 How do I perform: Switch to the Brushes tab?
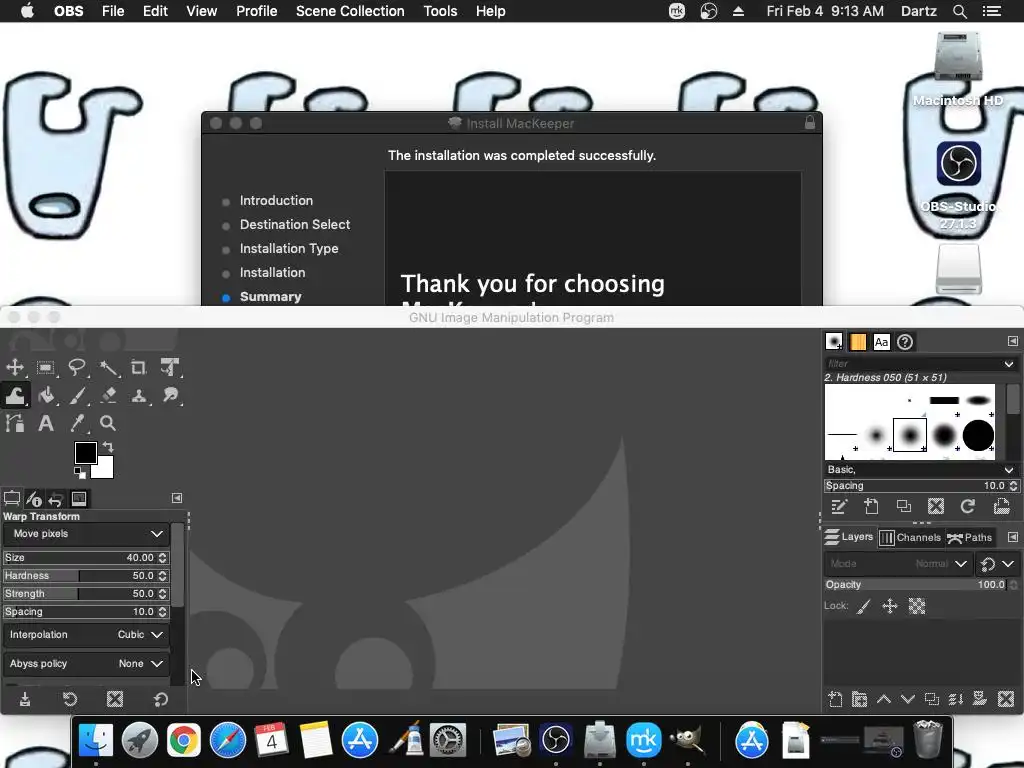tap(834, 342)
